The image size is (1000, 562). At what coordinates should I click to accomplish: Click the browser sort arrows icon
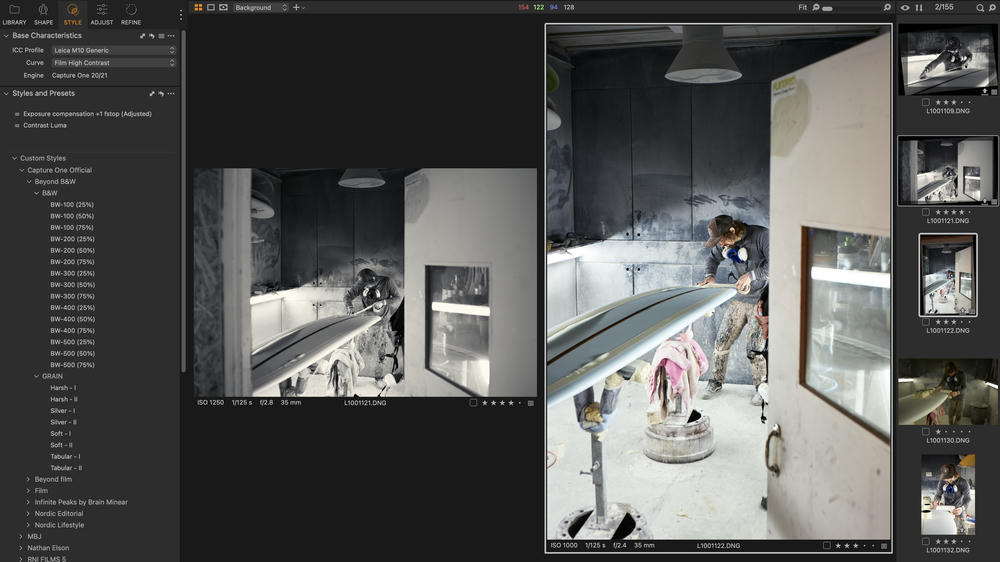pyautogui.click(x=919, y=7)
